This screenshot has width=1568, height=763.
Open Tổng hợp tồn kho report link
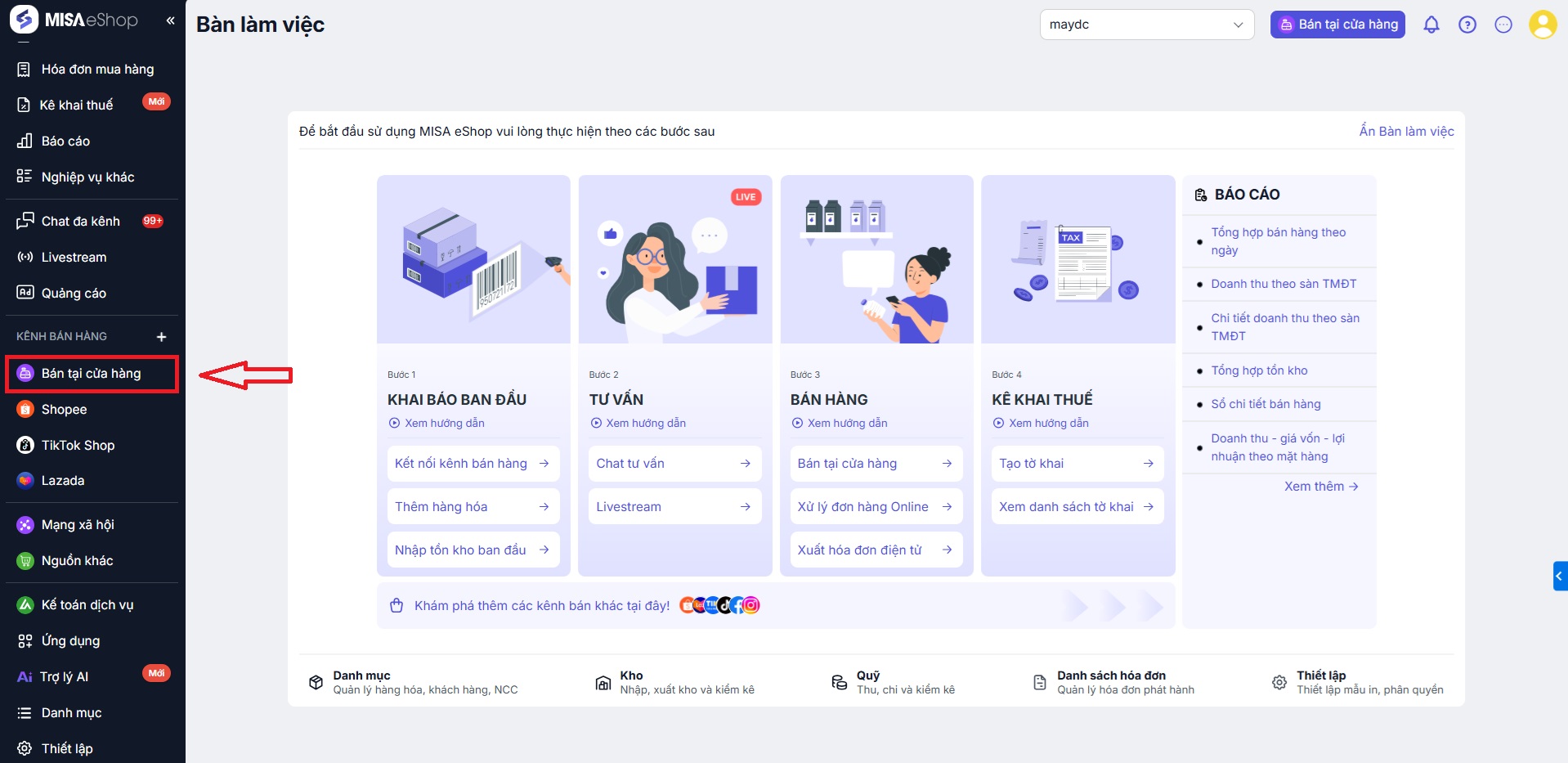pos(1259,370)
